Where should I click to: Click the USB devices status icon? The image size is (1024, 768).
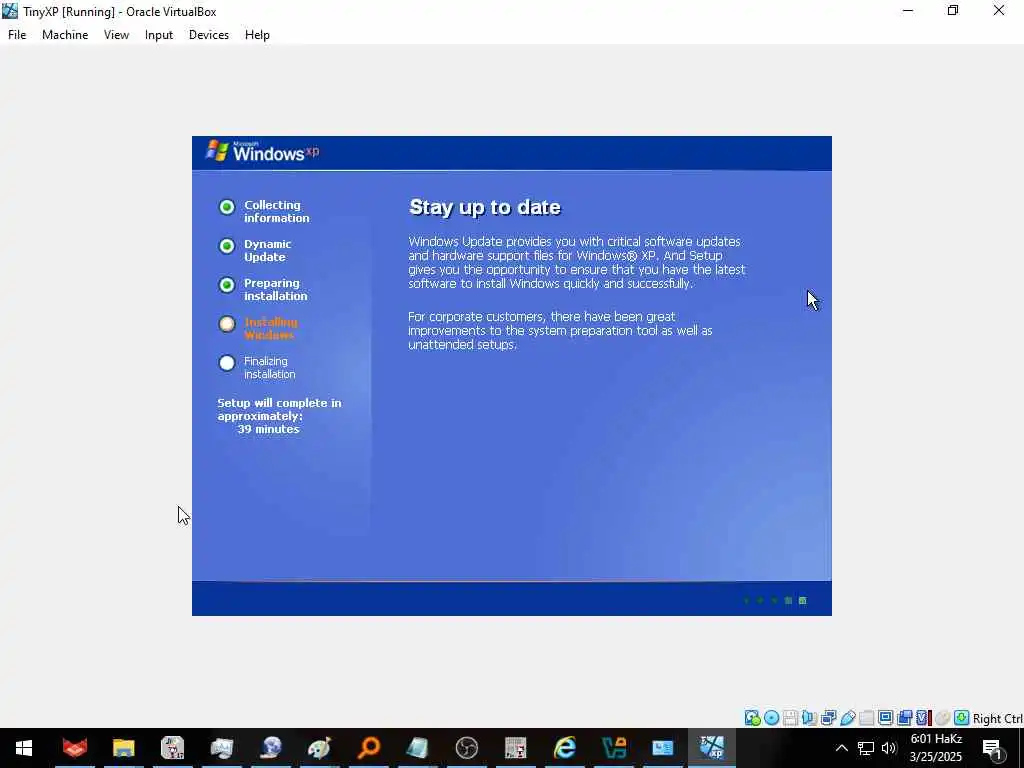[x=848, y=718]
